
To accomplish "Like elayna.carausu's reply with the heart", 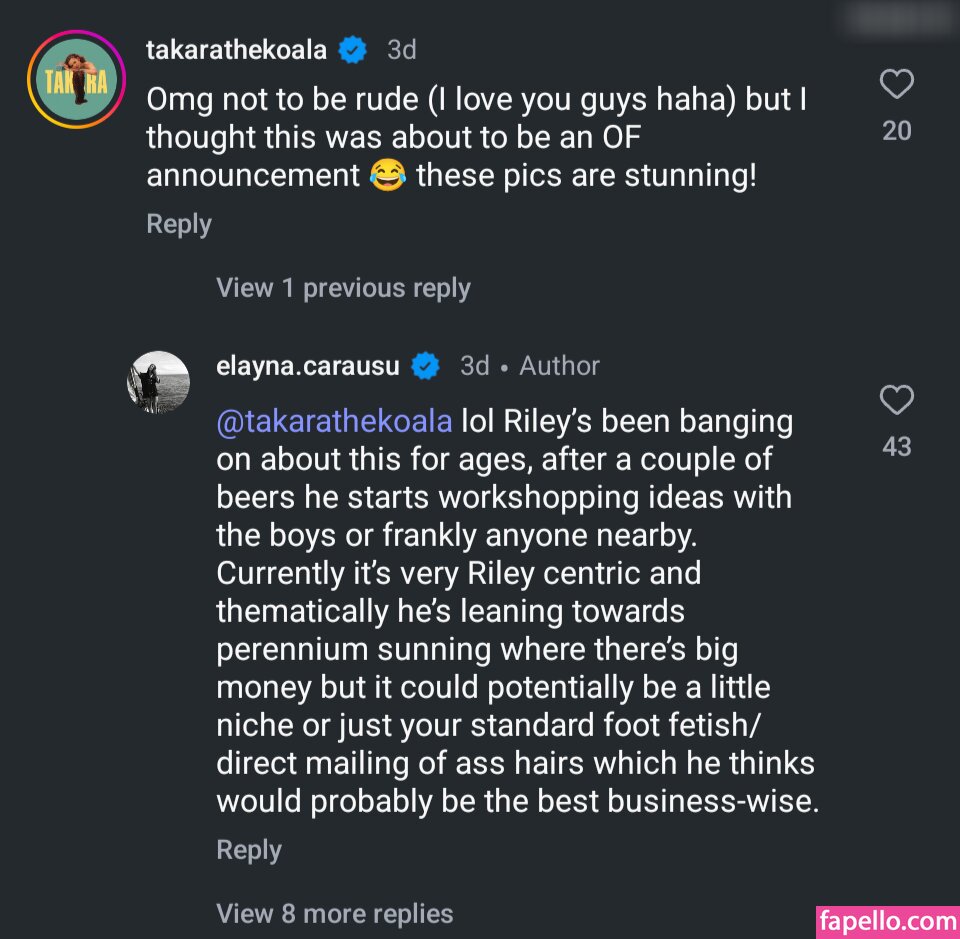I will tap(896, 401).
